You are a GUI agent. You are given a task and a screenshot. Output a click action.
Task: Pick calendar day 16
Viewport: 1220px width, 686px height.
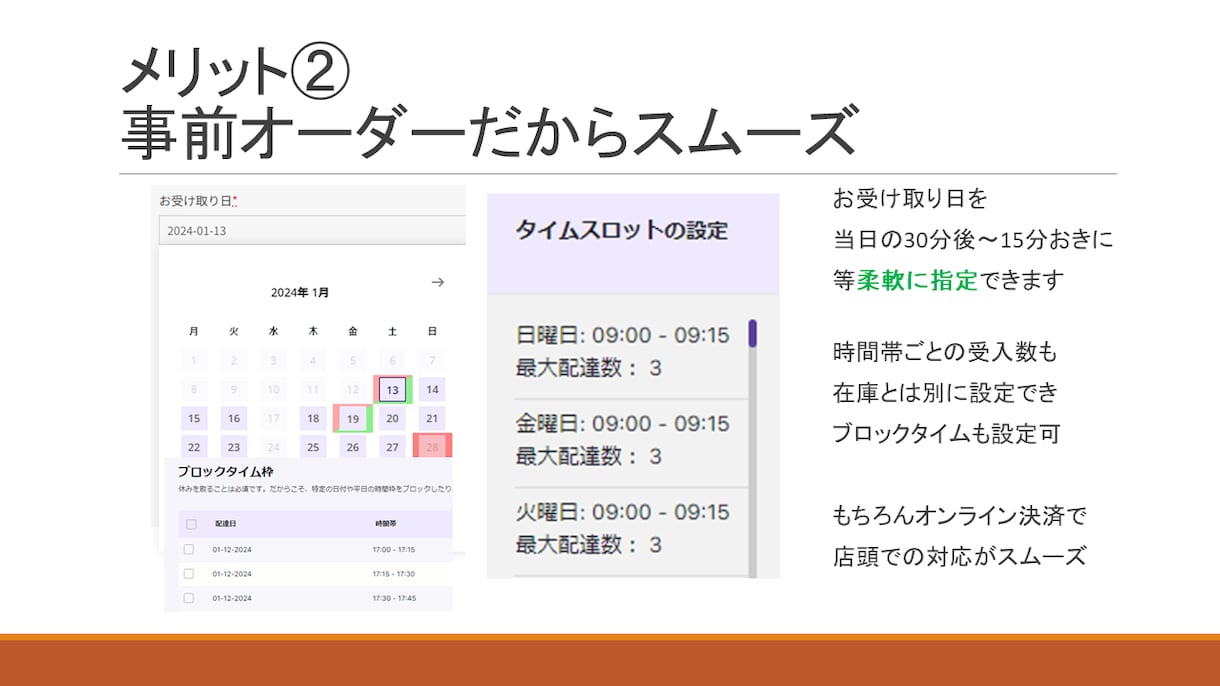coord(233,419)
